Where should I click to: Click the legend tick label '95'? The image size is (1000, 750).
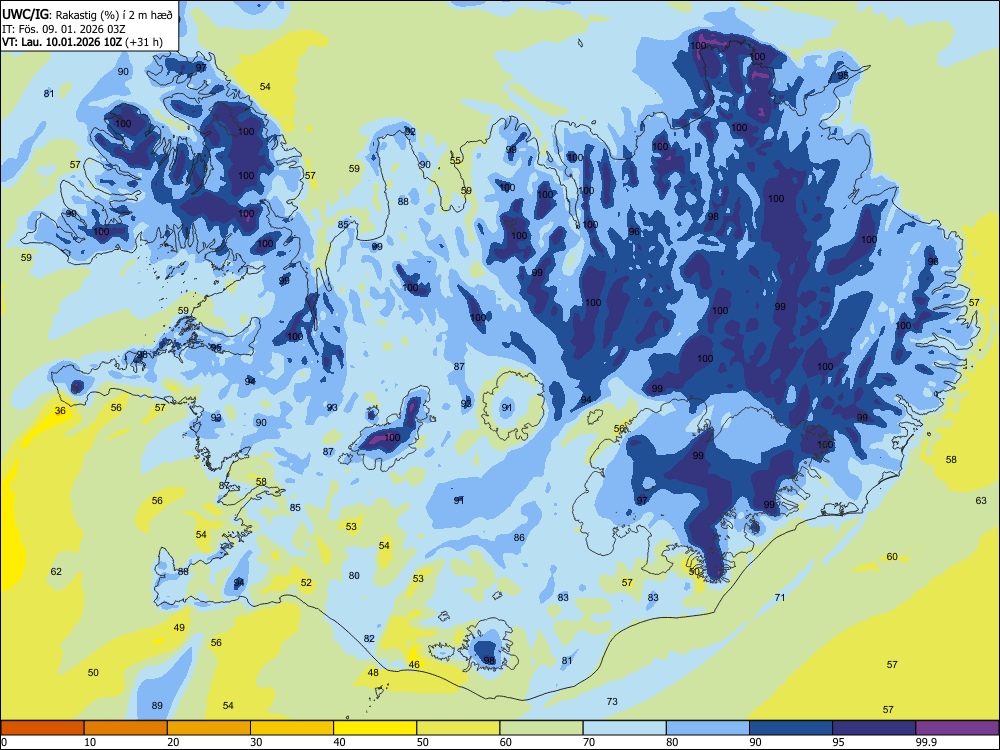pos(838,742)
